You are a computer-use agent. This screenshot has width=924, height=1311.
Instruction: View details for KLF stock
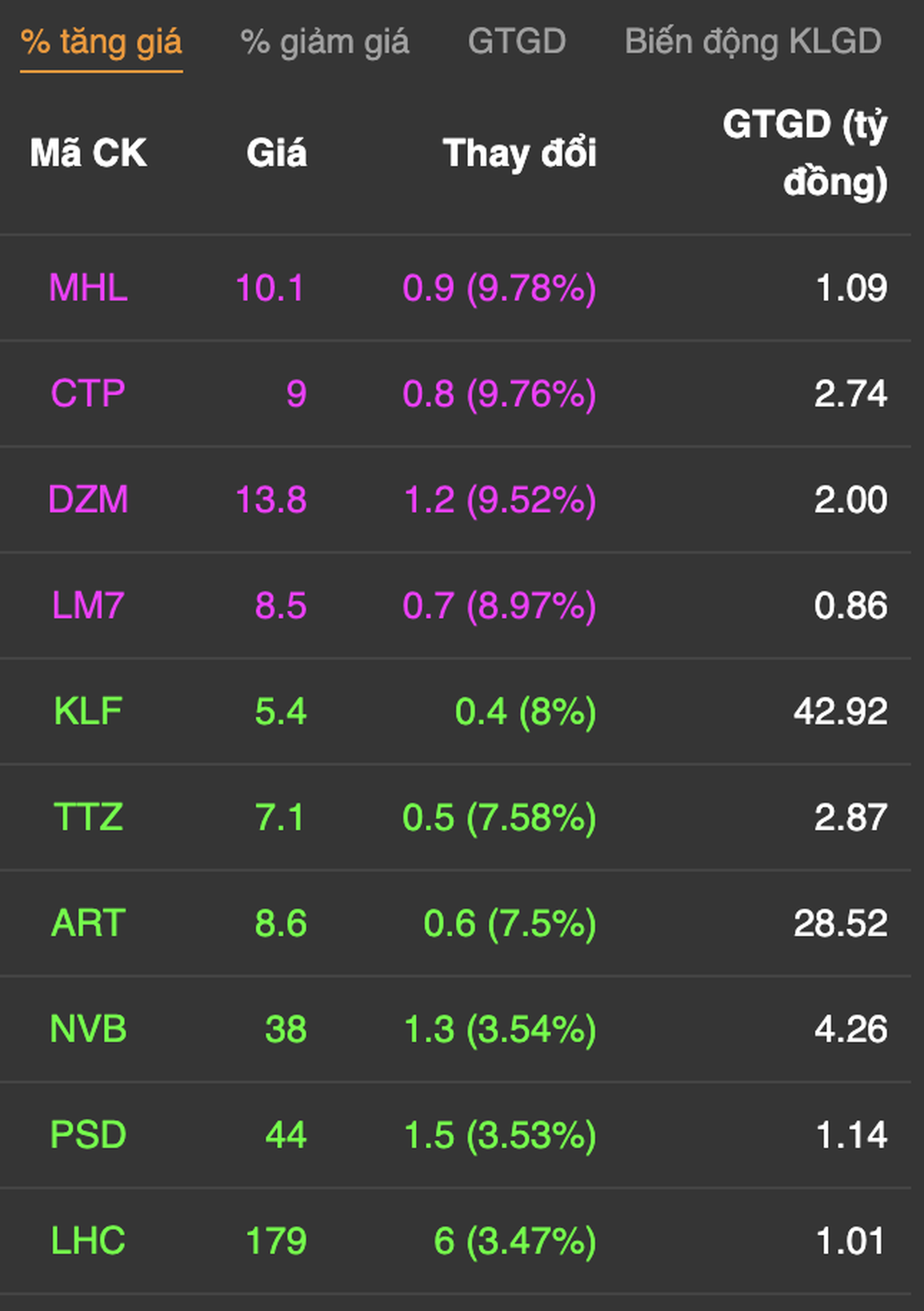88,712
